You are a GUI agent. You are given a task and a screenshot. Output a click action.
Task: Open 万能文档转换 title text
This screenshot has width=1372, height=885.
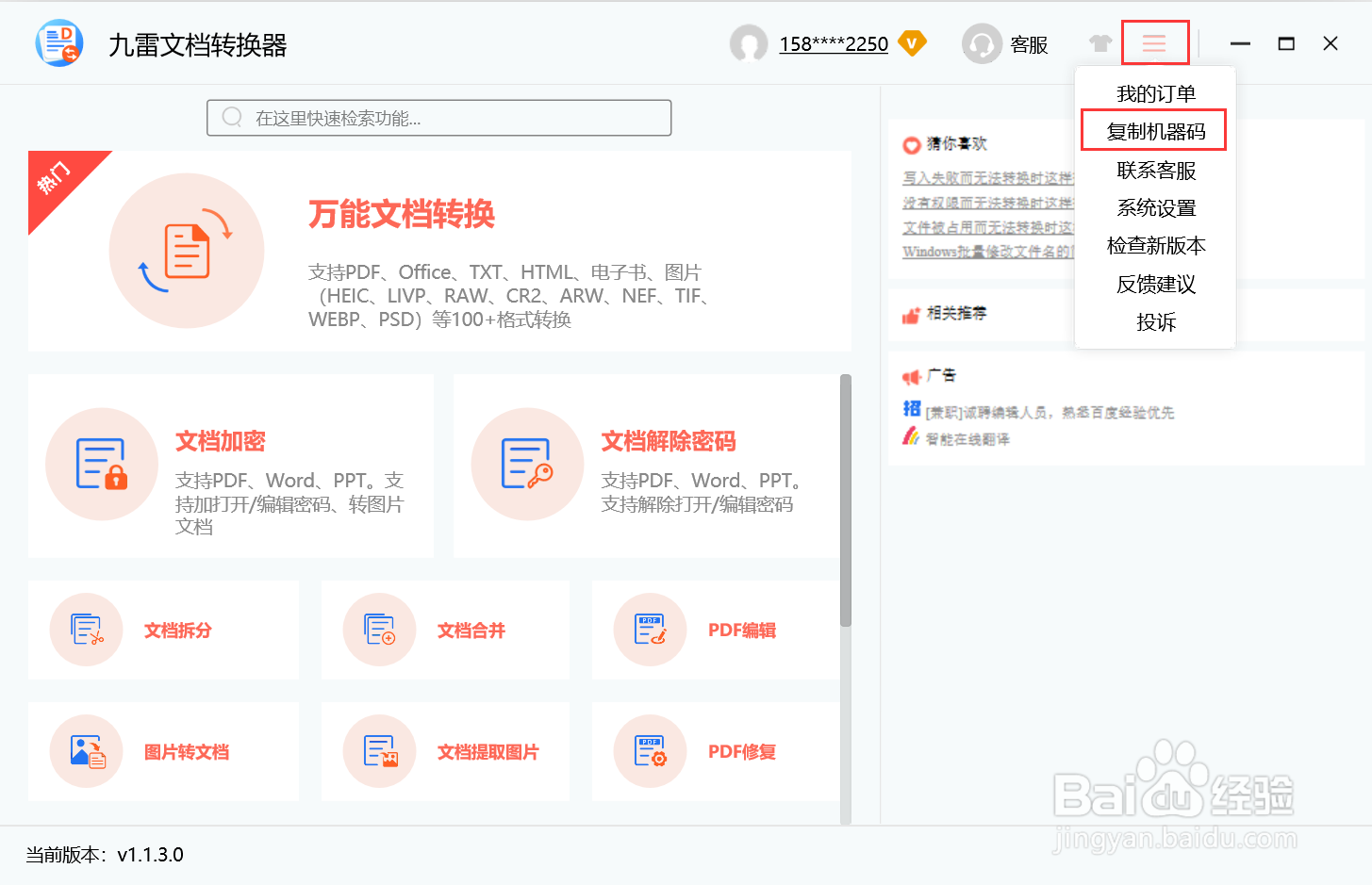coord(402,214)
